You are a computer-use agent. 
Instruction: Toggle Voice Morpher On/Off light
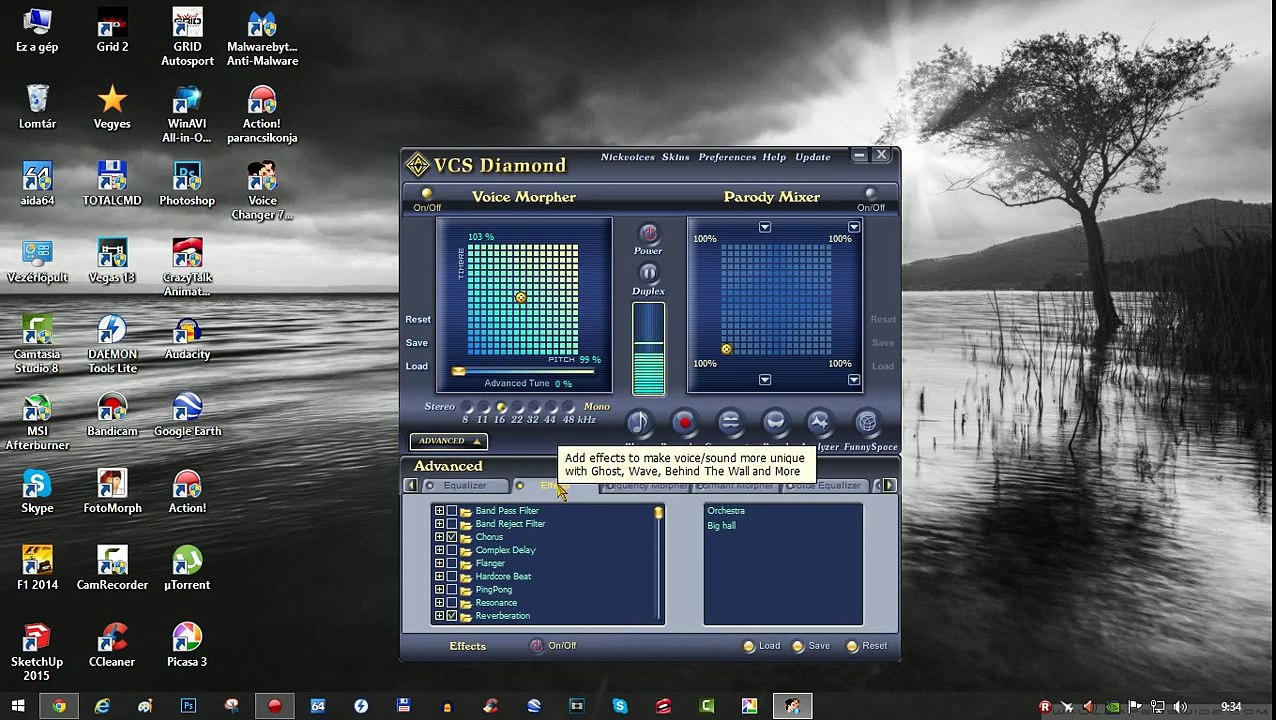click(427, 194)
